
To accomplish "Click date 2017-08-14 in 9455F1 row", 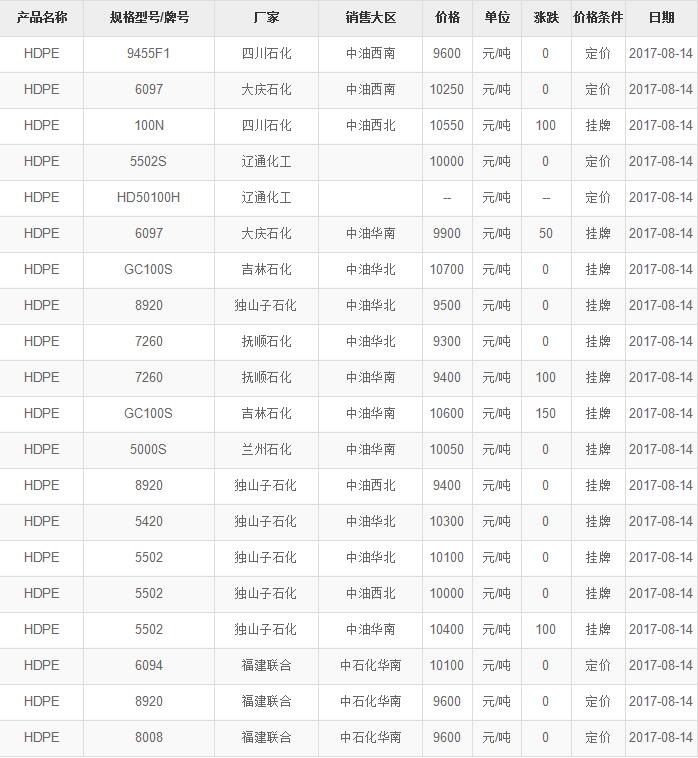I will [661, 54].
